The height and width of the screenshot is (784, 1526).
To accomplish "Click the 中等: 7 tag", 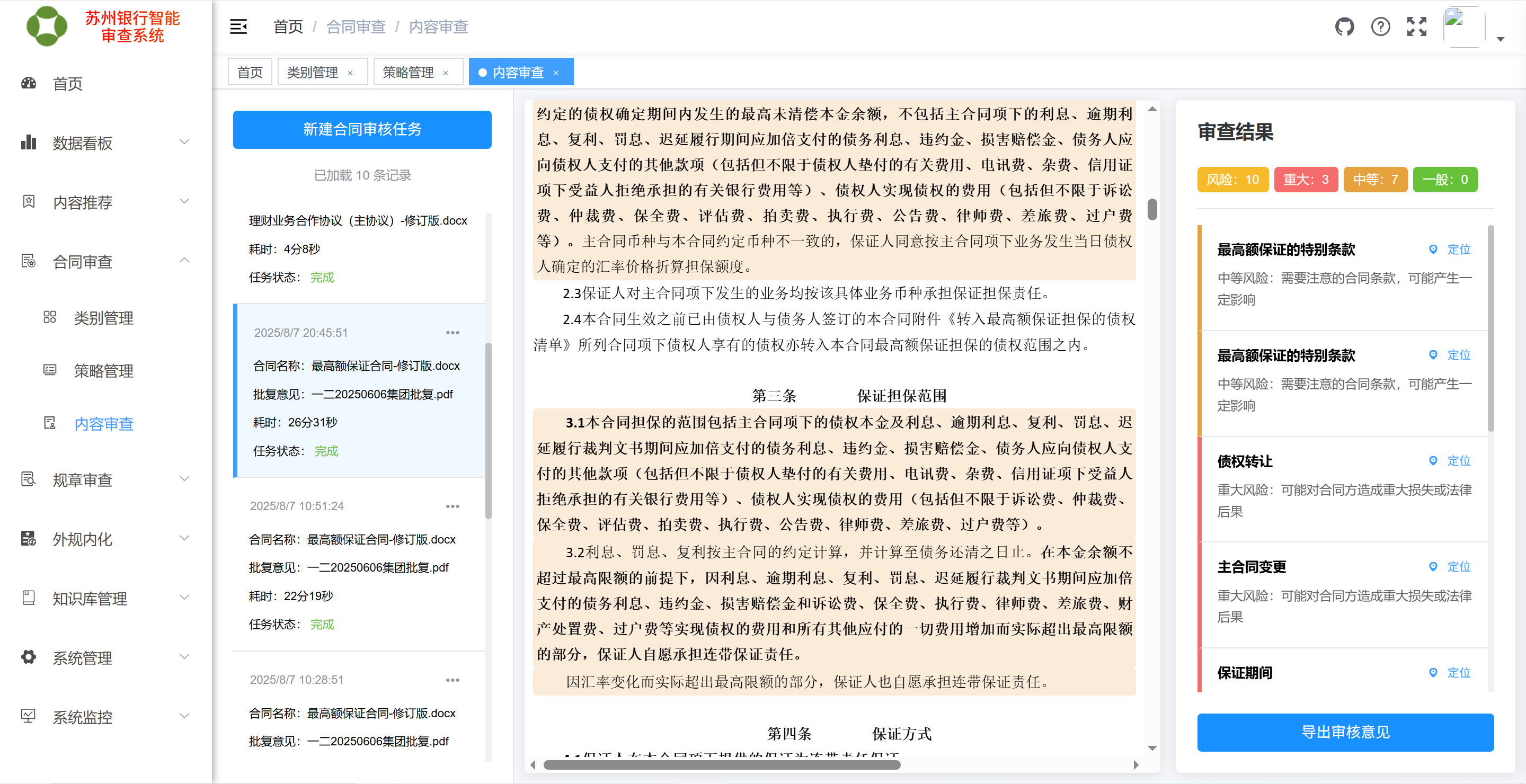I will [1376, 180].
